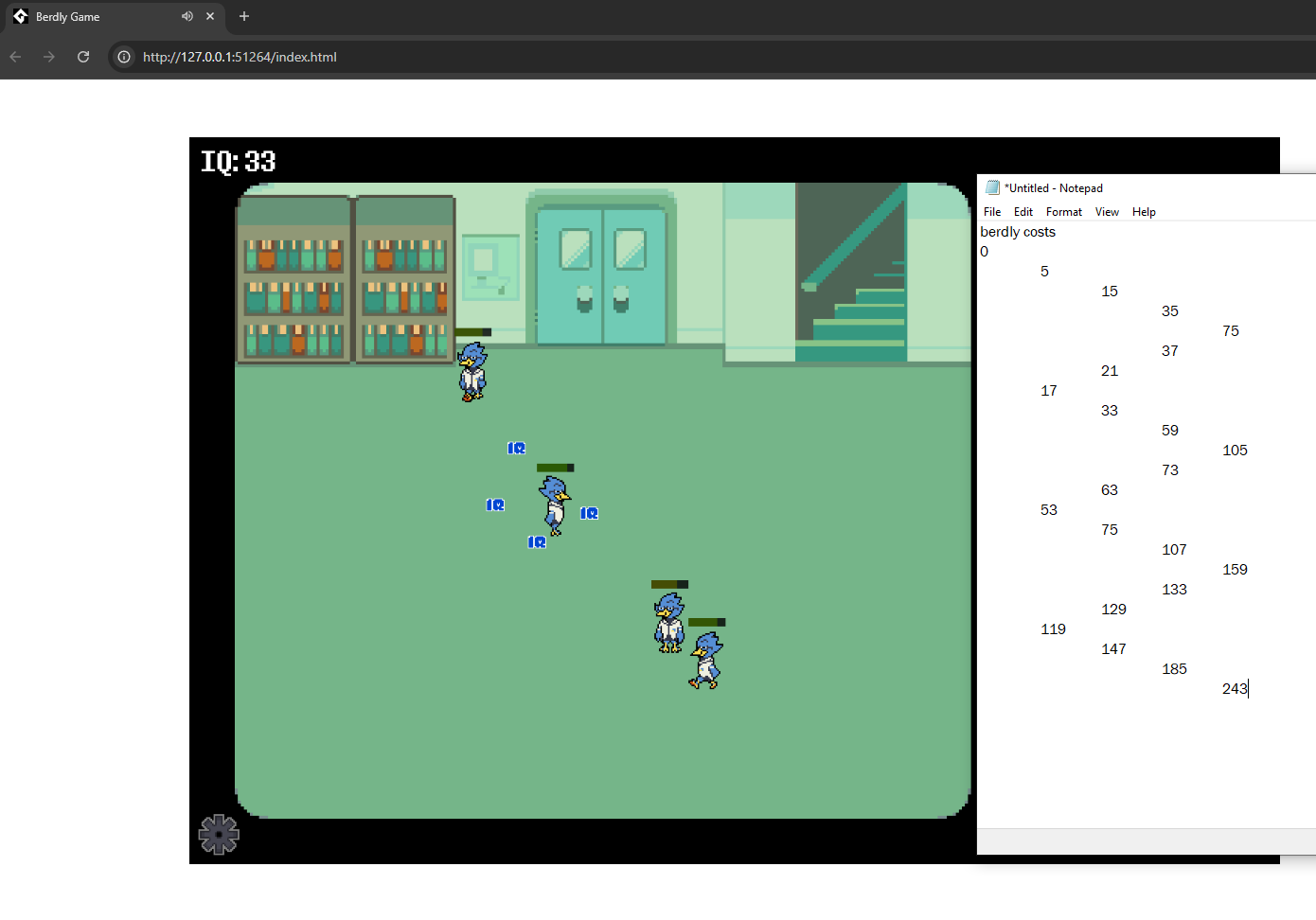Place cursor at '53' in Notepad
This screenshot has height=920, width=1316.
tap(1049, 510)
